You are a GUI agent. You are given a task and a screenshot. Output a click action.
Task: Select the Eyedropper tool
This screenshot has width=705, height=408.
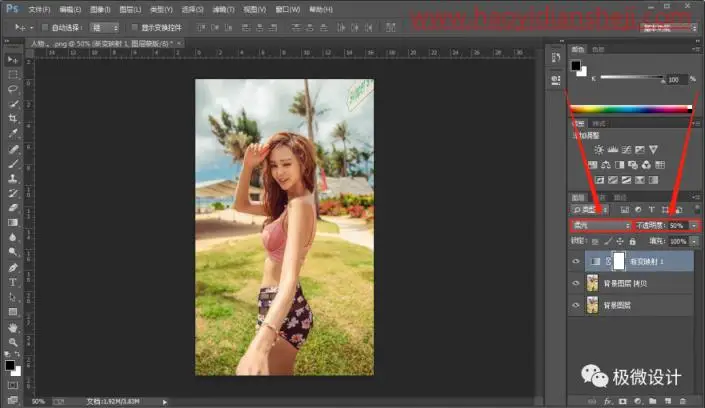tap(13, 133)
